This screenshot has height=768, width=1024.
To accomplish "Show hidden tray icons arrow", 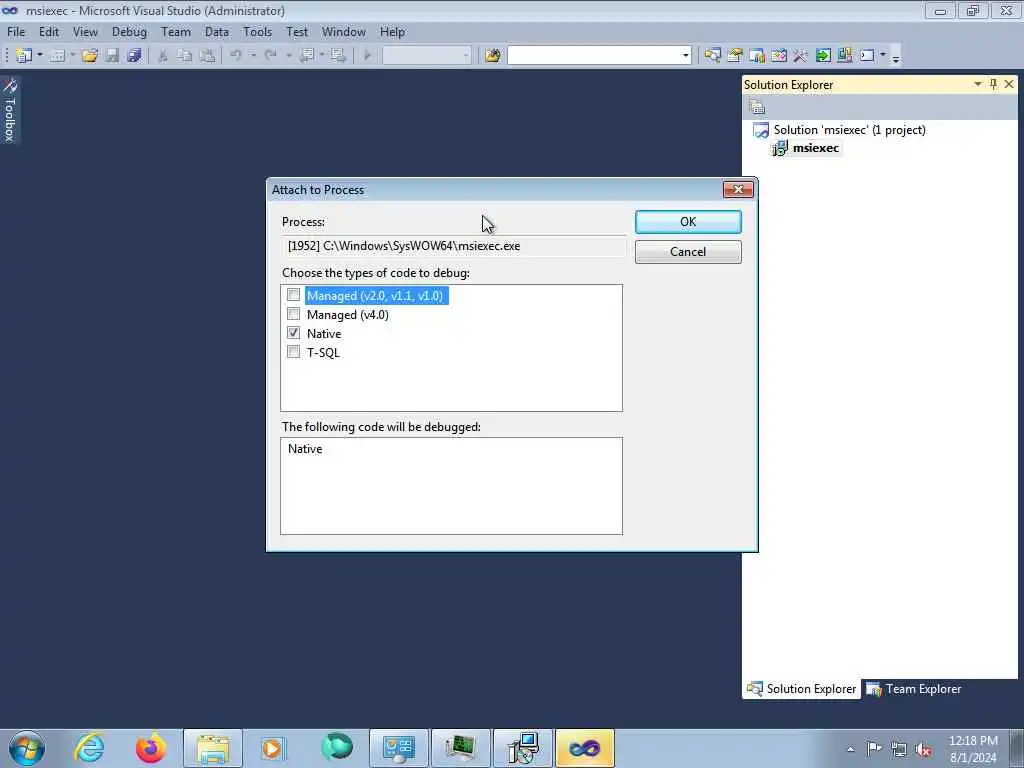I will click(850, 750).
